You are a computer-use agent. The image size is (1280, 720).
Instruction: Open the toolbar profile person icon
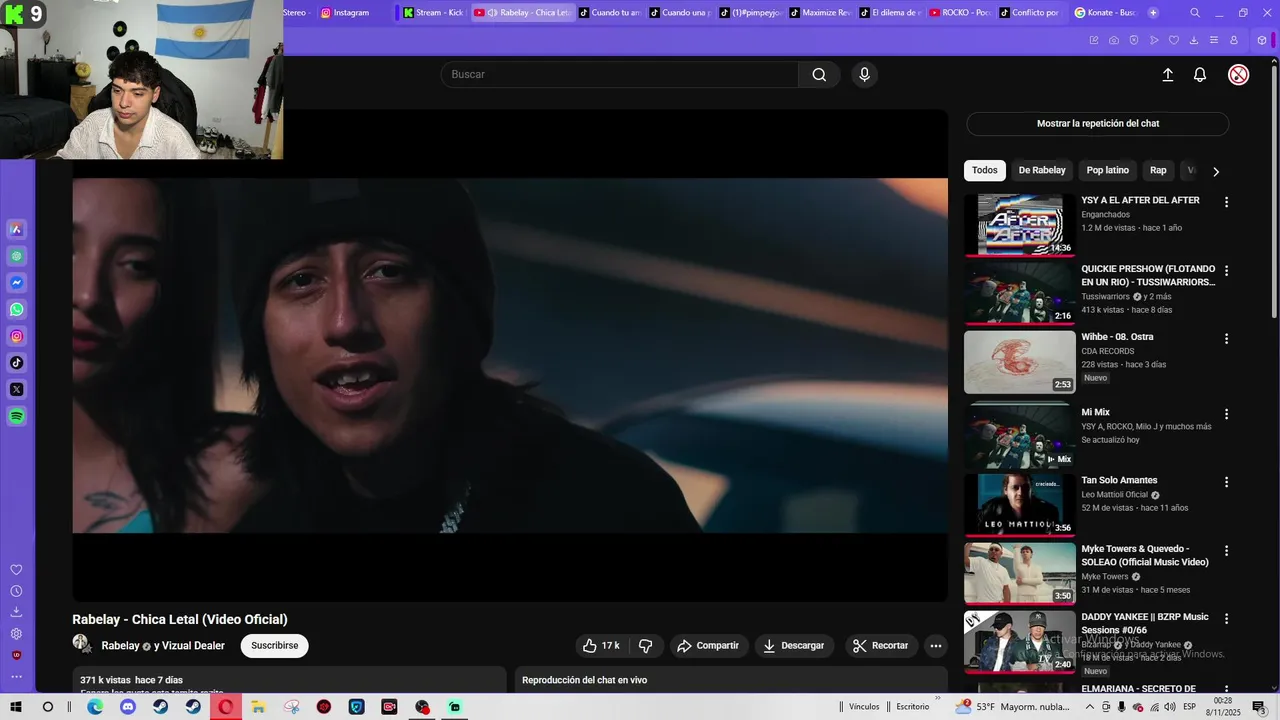pos(1234,40)
